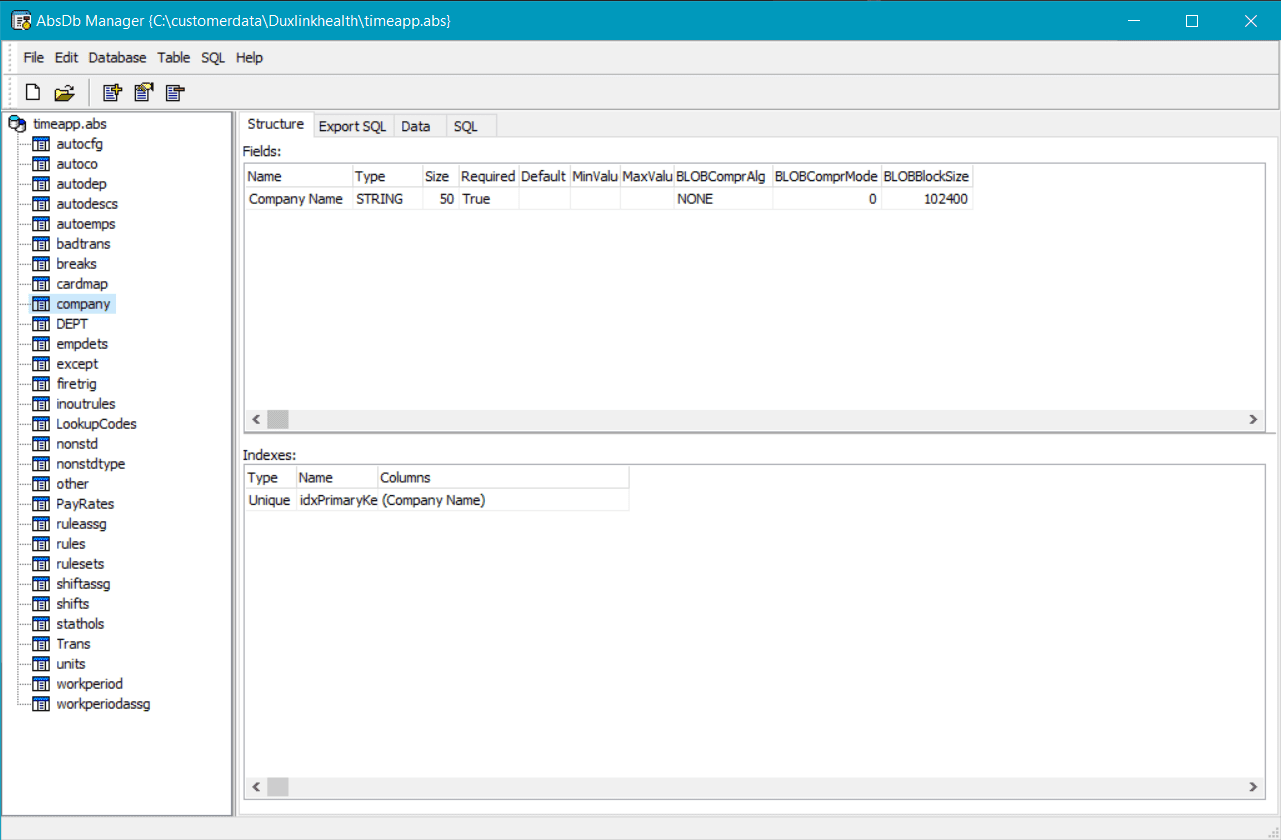Image resolution: width=1281 pixels, height=840 pixels.
Task: Click the table icon next to badtrans
Action: [x=41, y=244]
